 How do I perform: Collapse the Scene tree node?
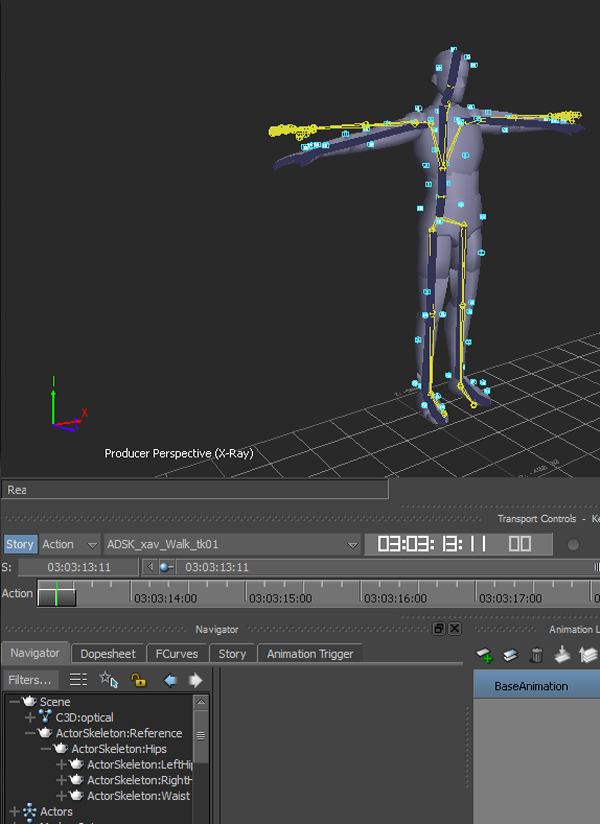pyautogui.click(x=15, y=702)
